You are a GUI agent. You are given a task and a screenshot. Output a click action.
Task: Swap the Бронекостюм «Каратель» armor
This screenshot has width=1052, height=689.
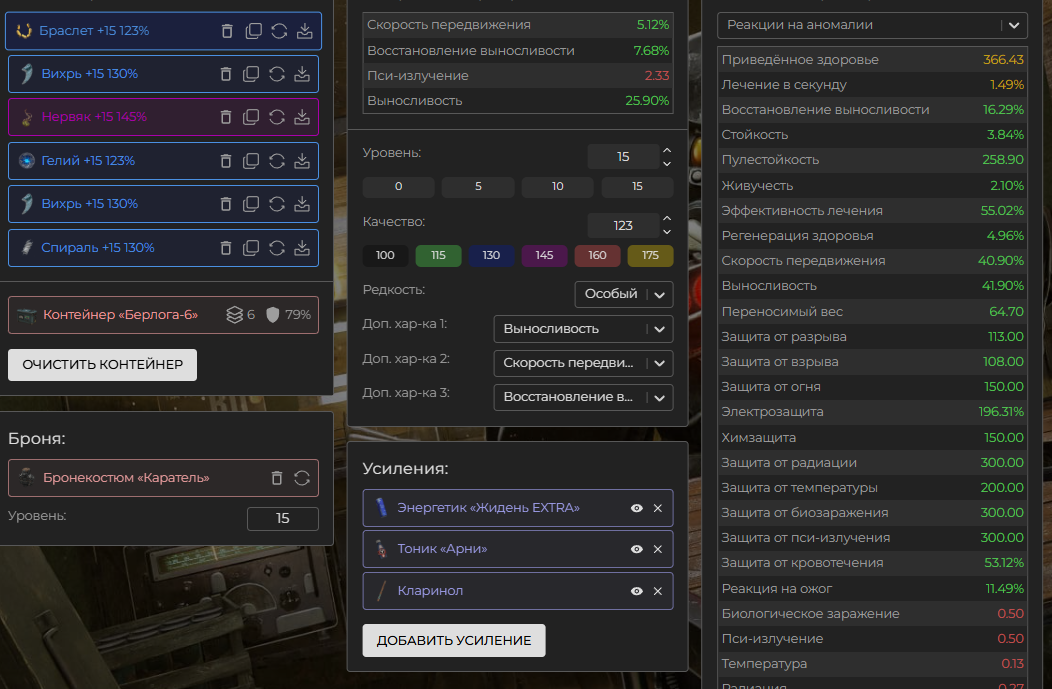302,478
